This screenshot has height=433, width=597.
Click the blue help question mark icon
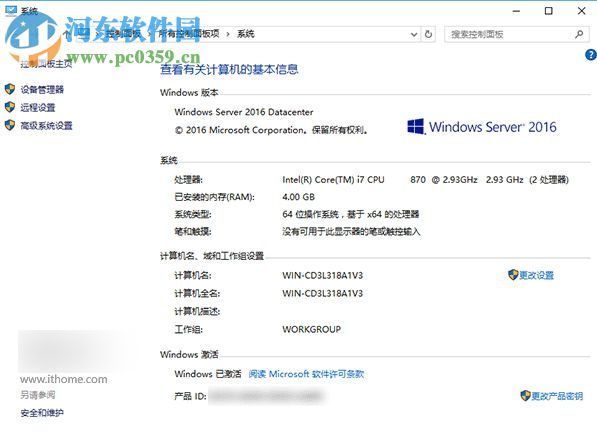591,55
